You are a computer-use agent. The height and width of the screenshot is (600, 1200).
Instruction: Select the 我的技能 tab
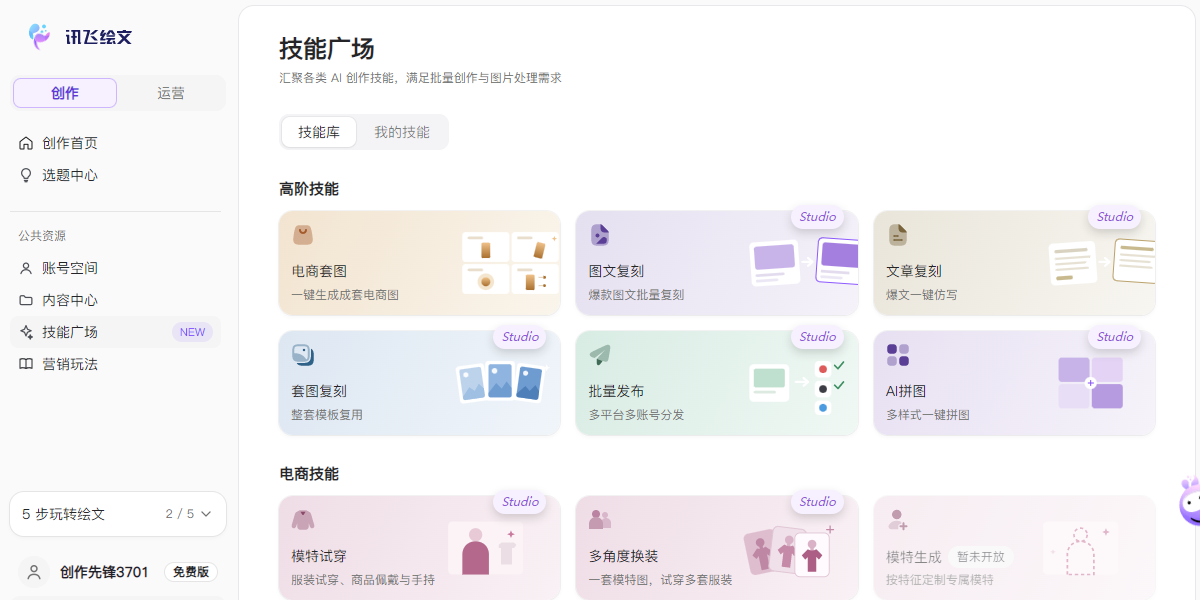(x=402, y=132)
